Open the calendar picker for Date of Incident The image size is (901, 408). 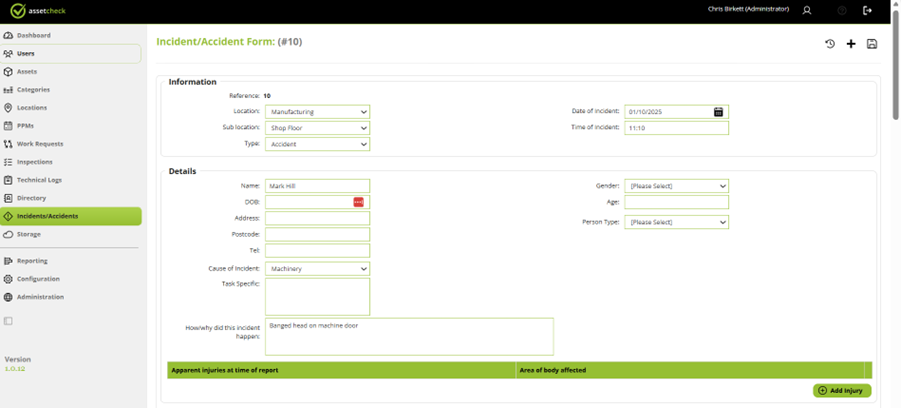[x=718, y=112]
